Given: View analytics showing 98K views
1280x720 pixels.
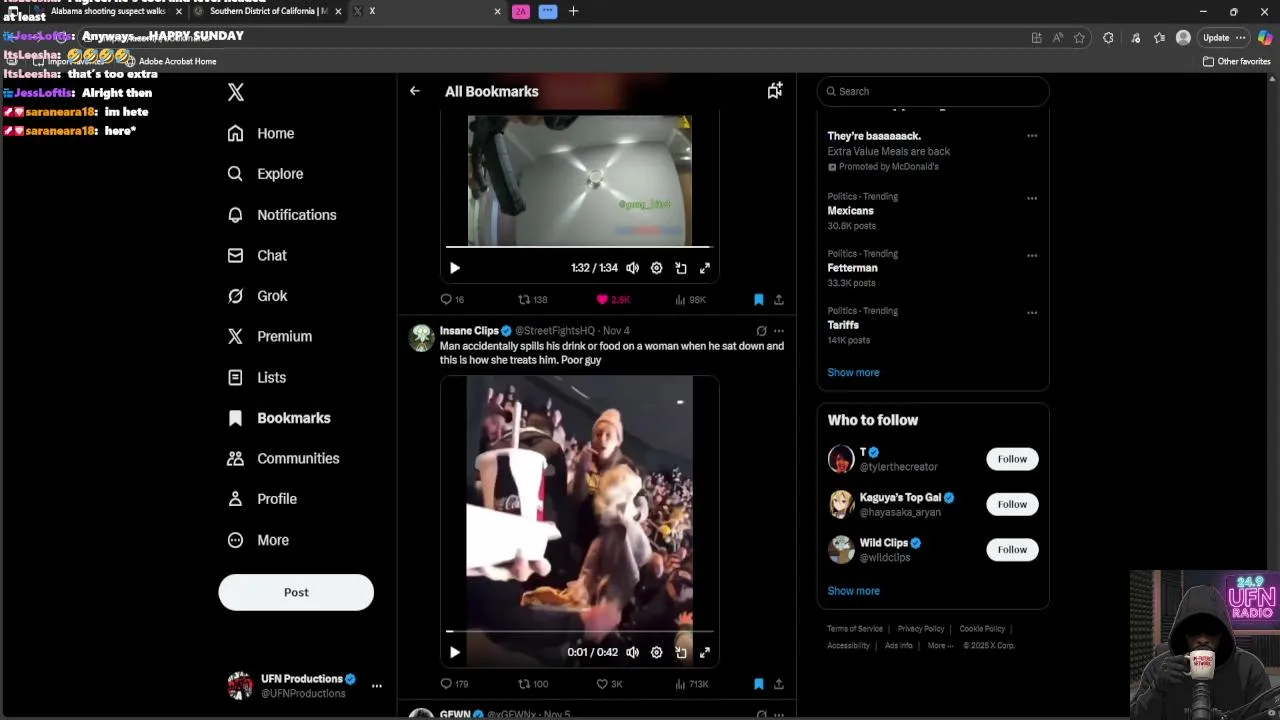Looking at the screenshot, I should point(691,299).
